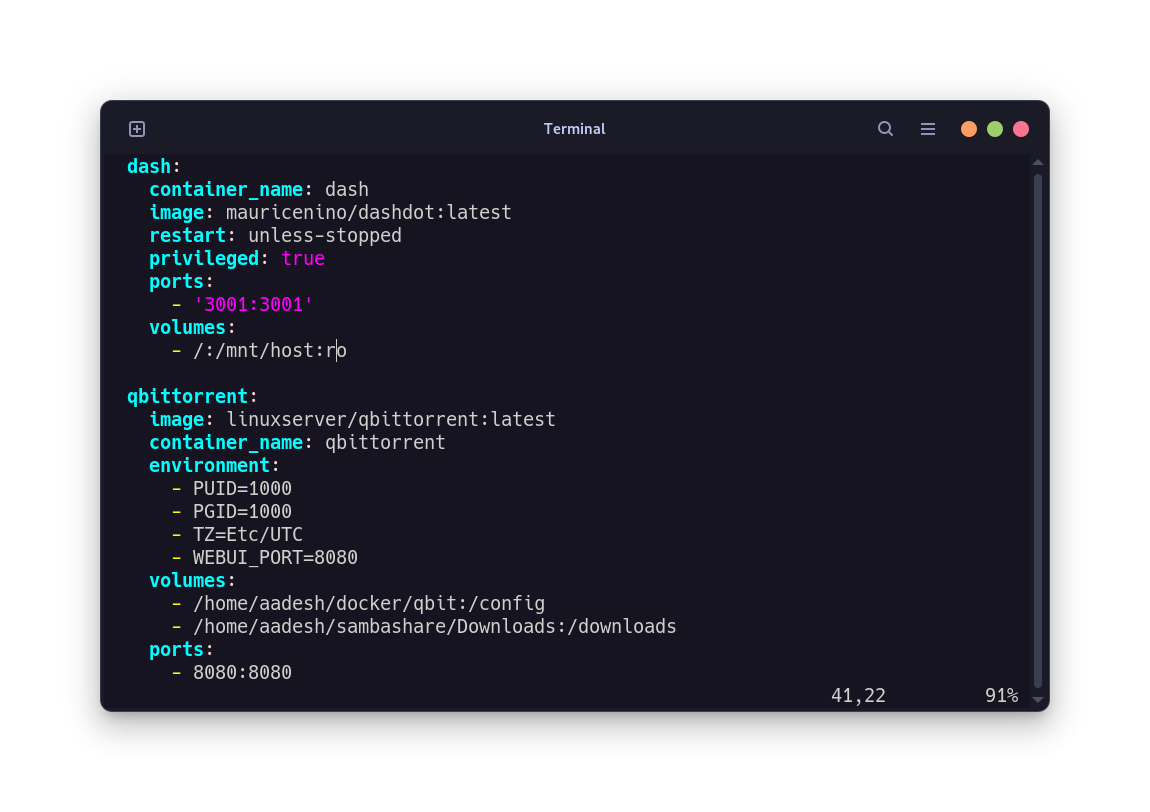The height and width of the screenshot is (812, 1150).
Task: Open a new terminal tab
Action: [x=136, y=128]
